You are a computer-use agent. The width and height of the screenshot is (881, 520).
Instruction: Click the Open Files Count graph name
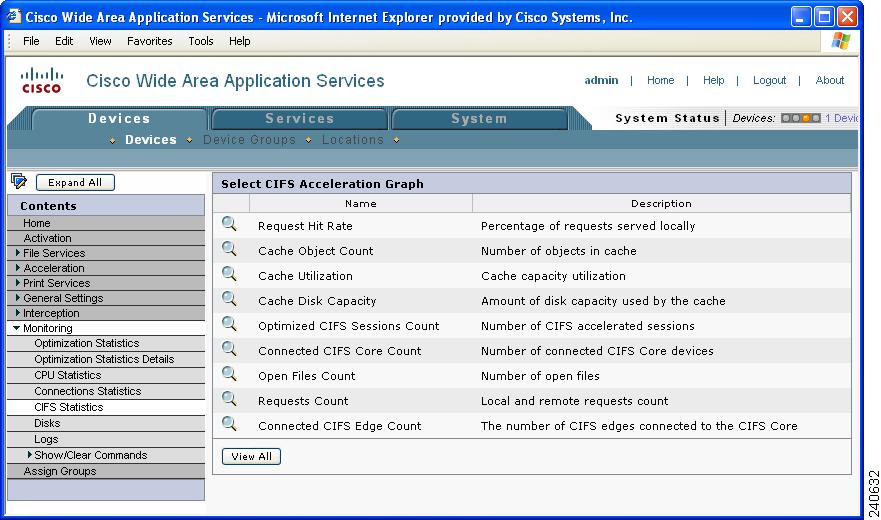(306, 376)
